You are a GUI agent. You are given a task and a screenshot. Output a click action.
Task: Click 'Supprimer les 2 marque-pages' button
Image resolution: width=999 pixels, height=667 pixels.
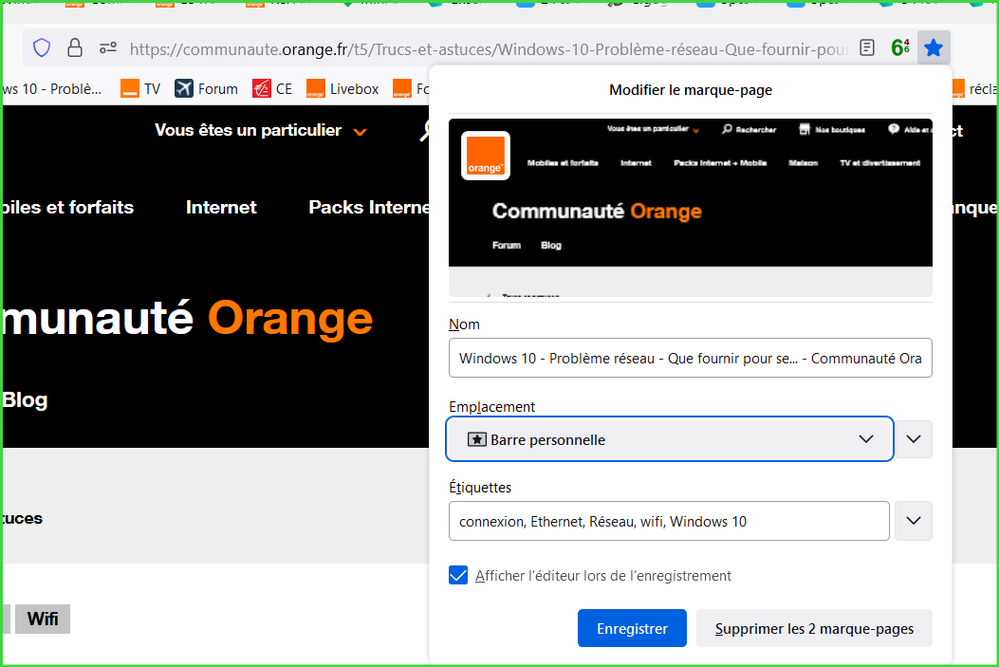[x=814, y=629]
